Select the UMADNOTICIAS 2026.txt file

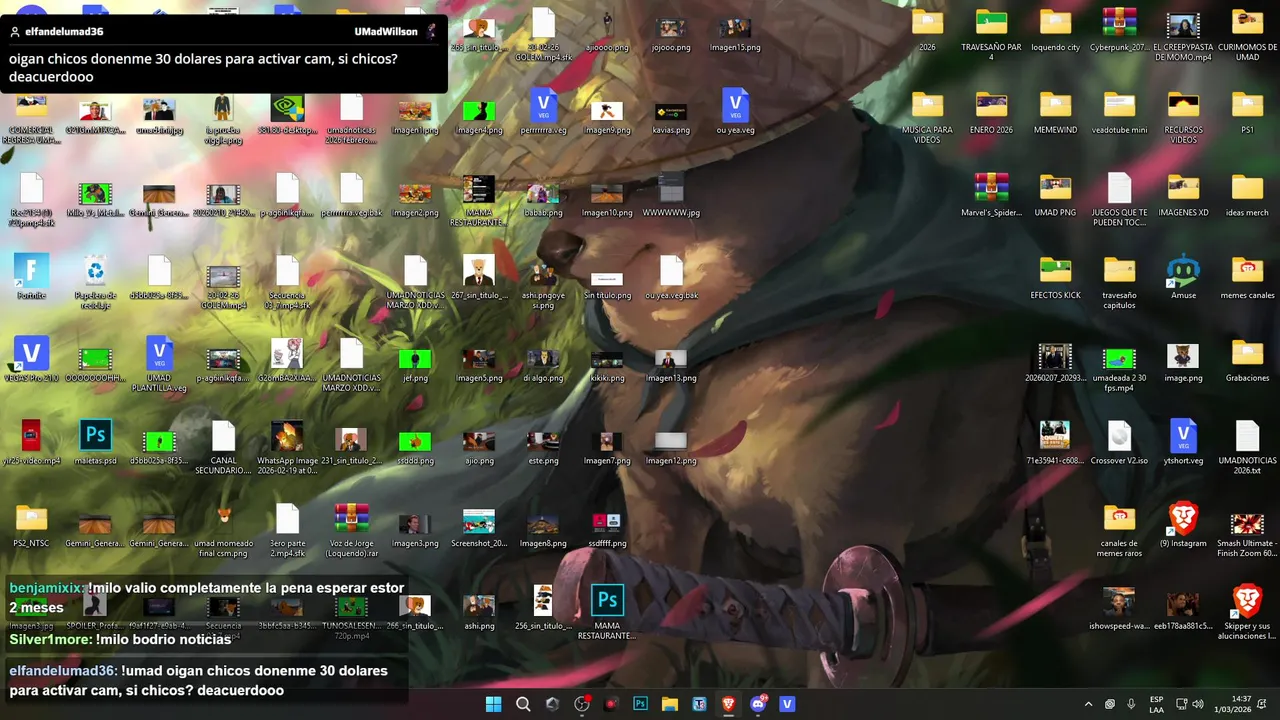pos(1247,448)
